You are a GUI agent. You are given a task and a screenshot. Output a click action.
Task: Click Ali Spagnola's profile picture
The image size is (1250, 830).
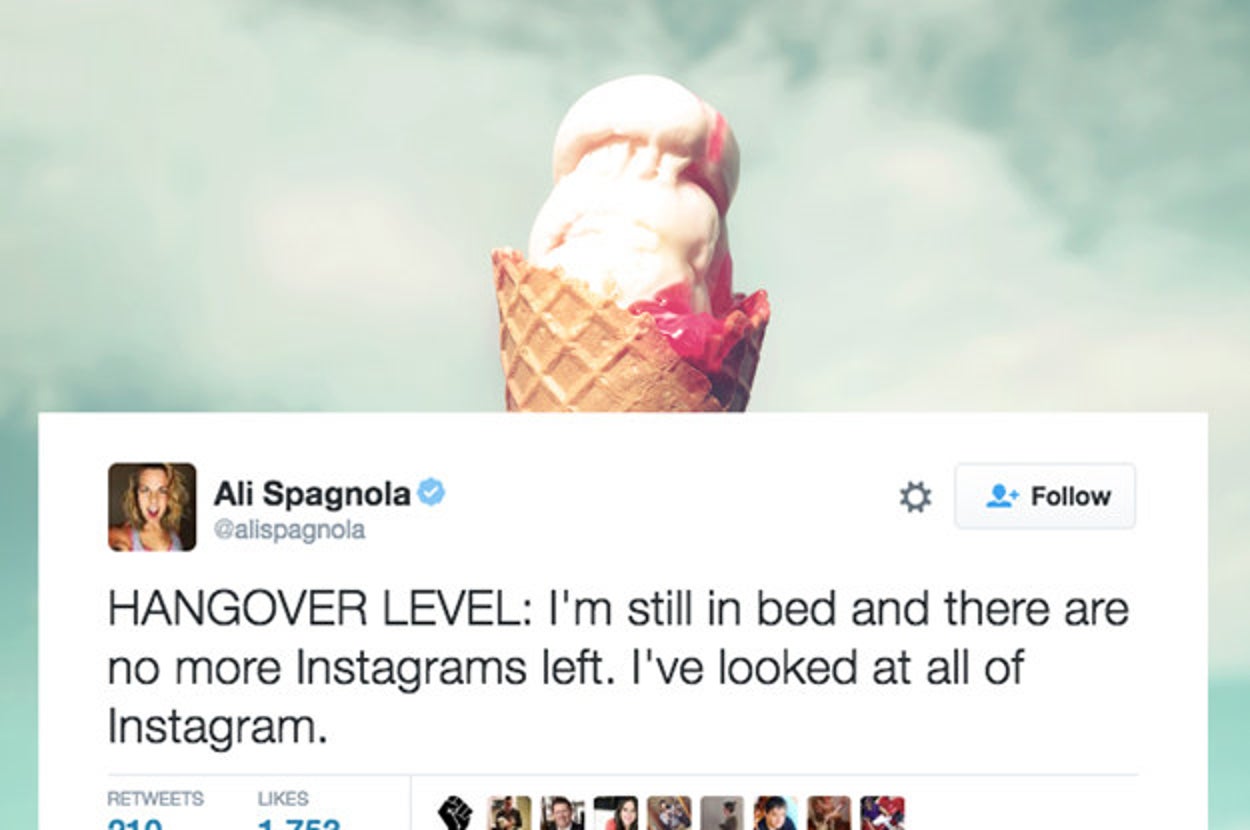click(x=152, y=507)
